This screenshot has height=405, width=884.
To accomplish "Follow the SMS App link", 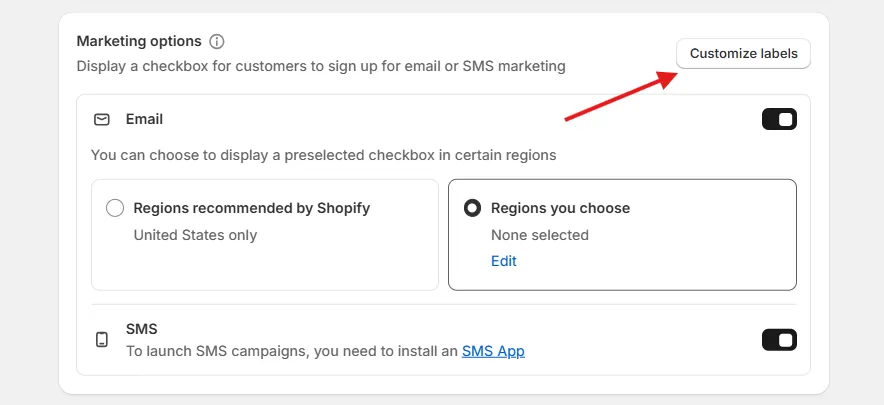I will 493,351.
